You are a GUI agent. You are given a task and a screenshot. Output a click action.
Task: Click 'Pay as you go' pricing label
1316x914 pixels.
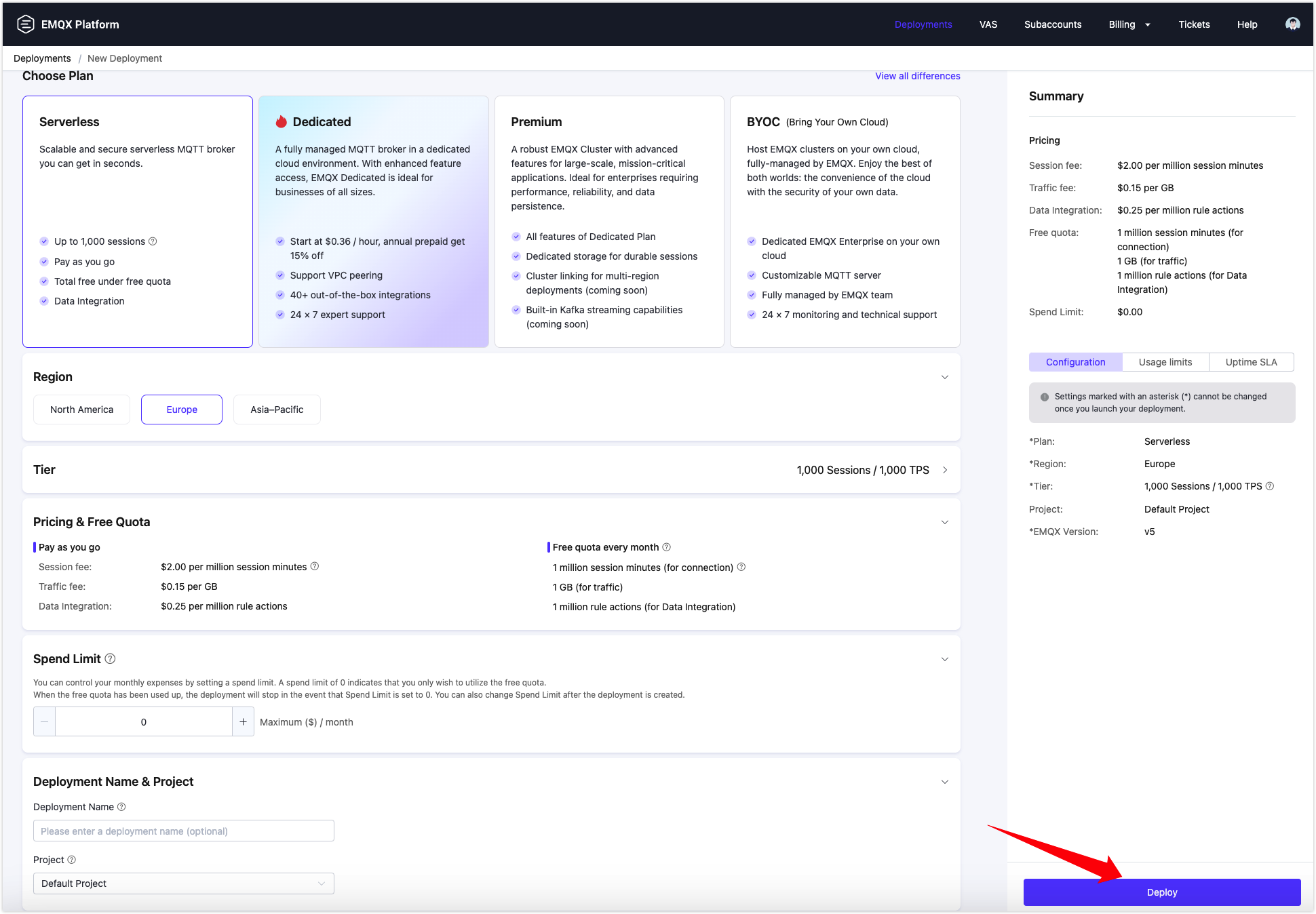69,547
